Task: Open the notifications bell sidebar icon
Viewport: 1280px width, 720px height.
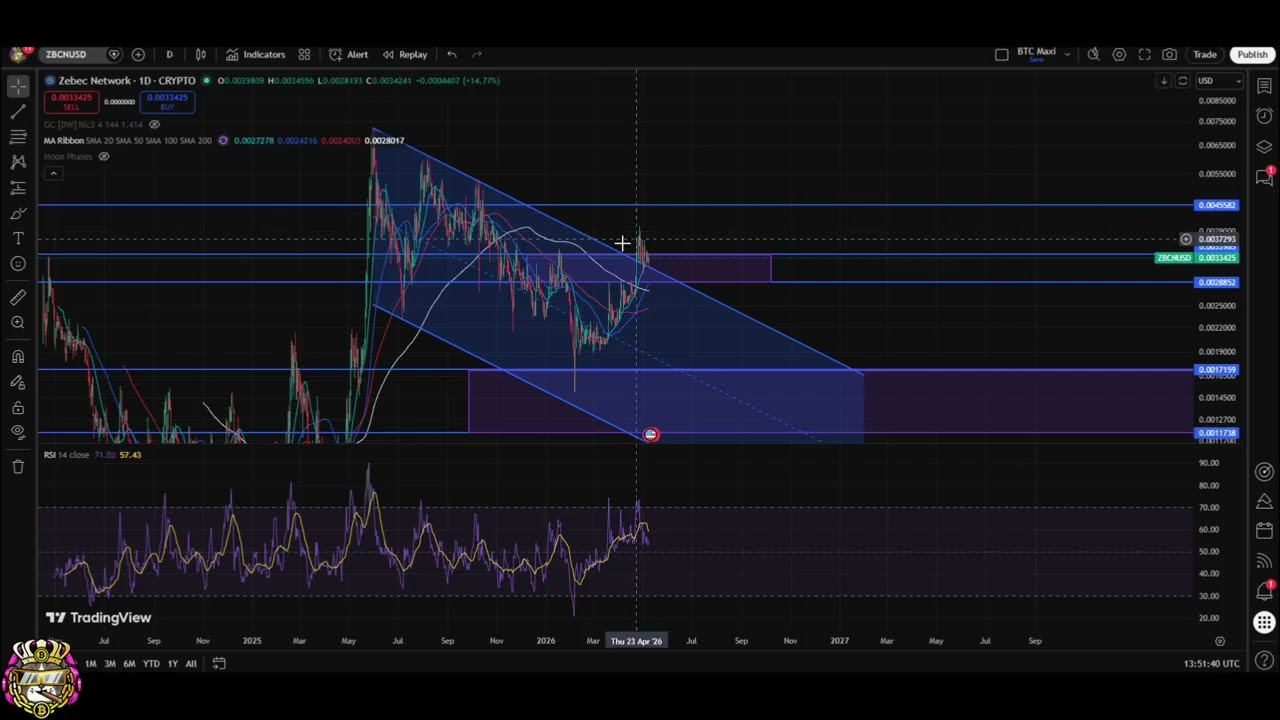Action: tap(1264, 592)
